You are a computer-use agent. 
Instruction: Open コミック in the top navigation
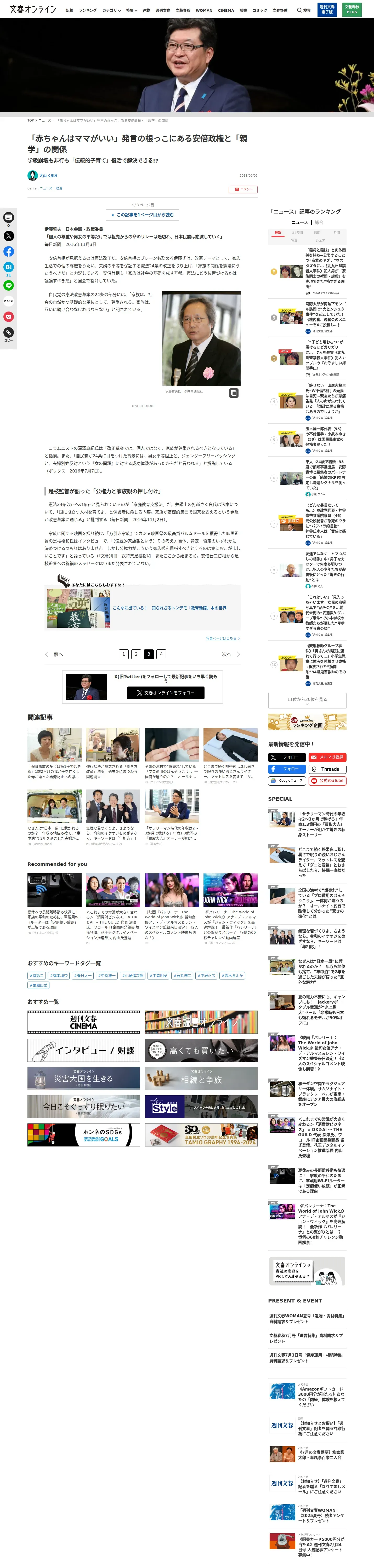[x=259, y=10]
